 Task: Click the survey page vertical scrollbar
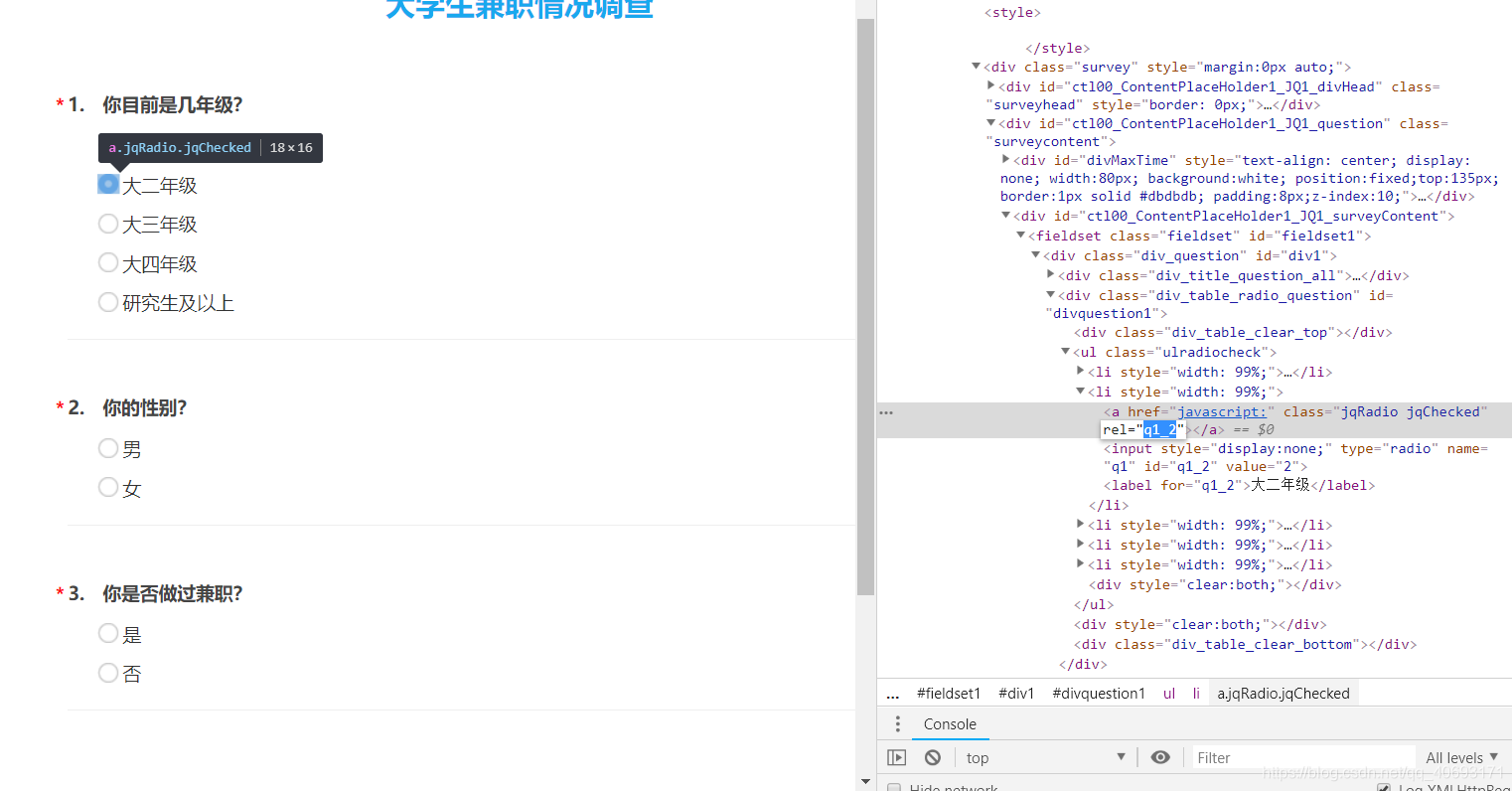point(865,306)
